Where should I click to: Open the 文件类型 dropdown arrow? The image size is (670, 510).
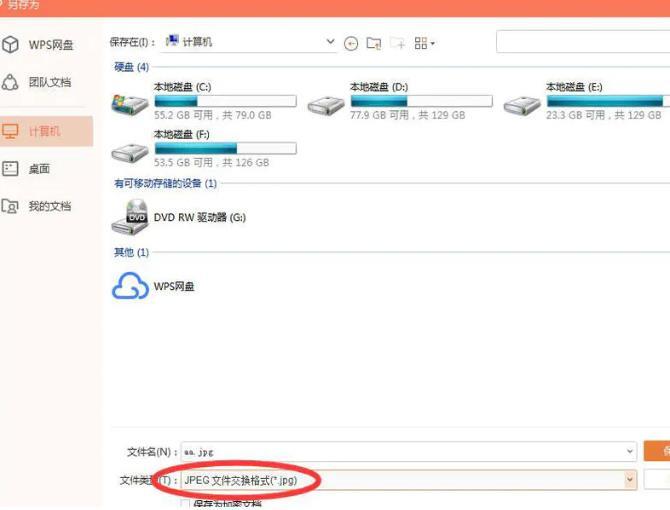click(629, 480)
